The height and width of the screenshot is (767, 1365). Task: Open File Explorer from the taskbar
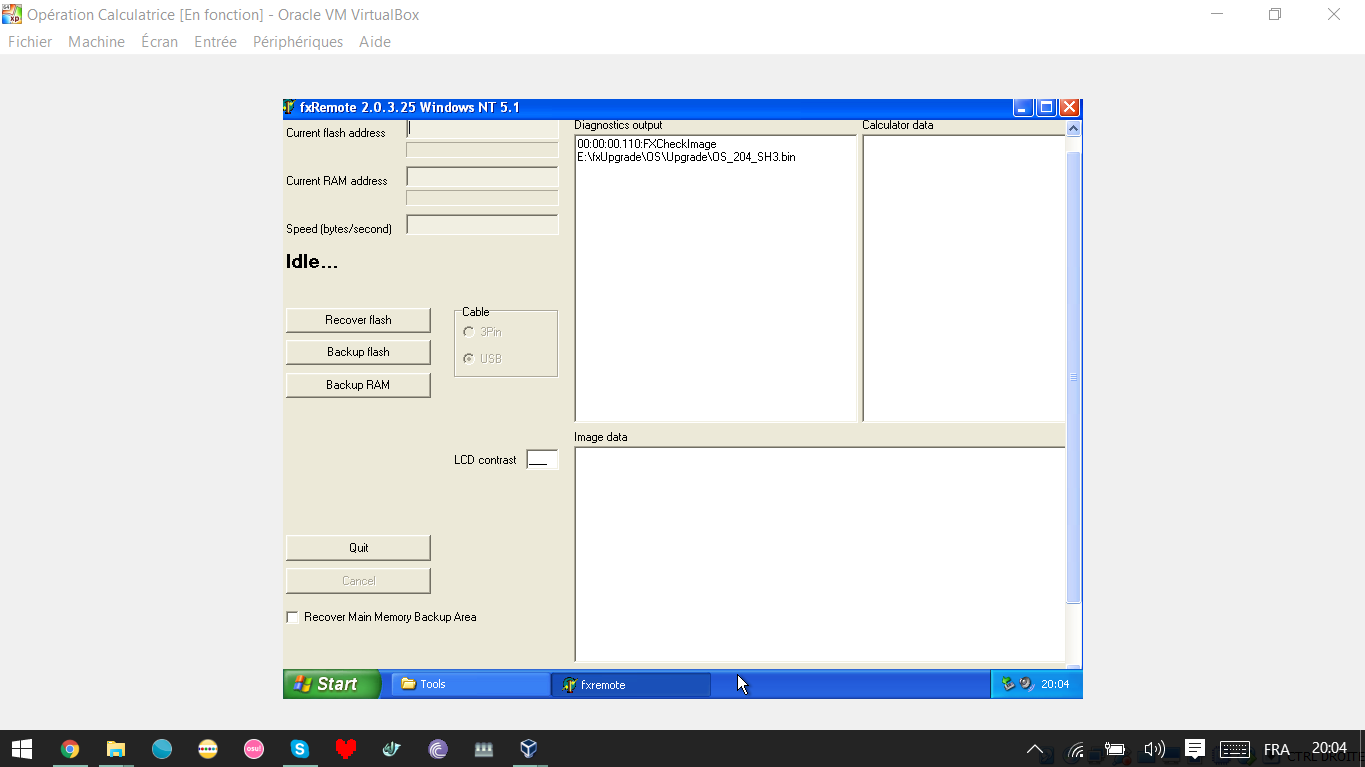point(116,748)
